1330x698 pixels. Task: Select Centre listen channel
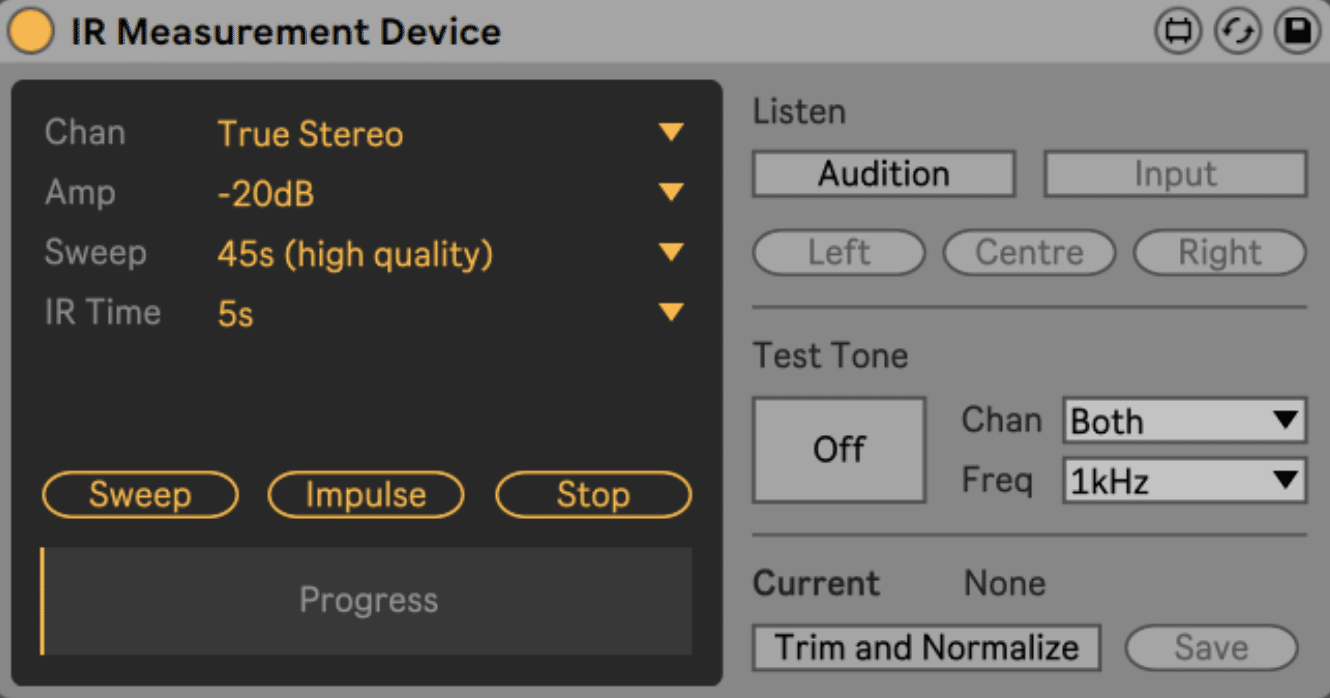pyautogui.click(x=1029, y=253)
